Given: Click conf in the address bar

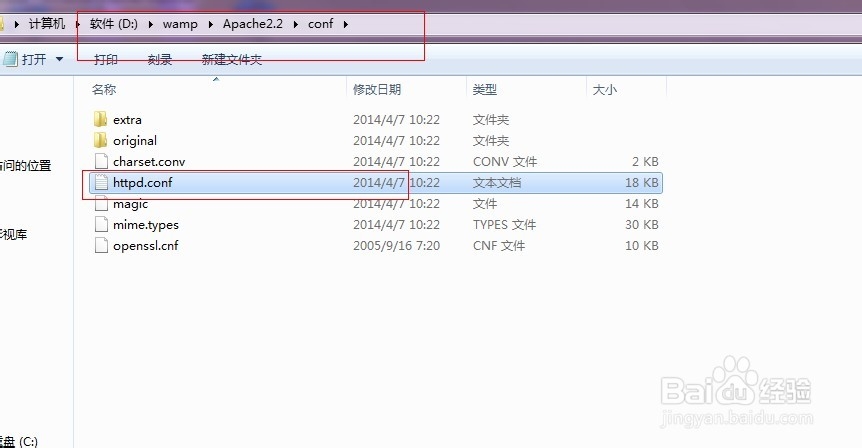Looking at the screenshot, I should pos(321,24).
